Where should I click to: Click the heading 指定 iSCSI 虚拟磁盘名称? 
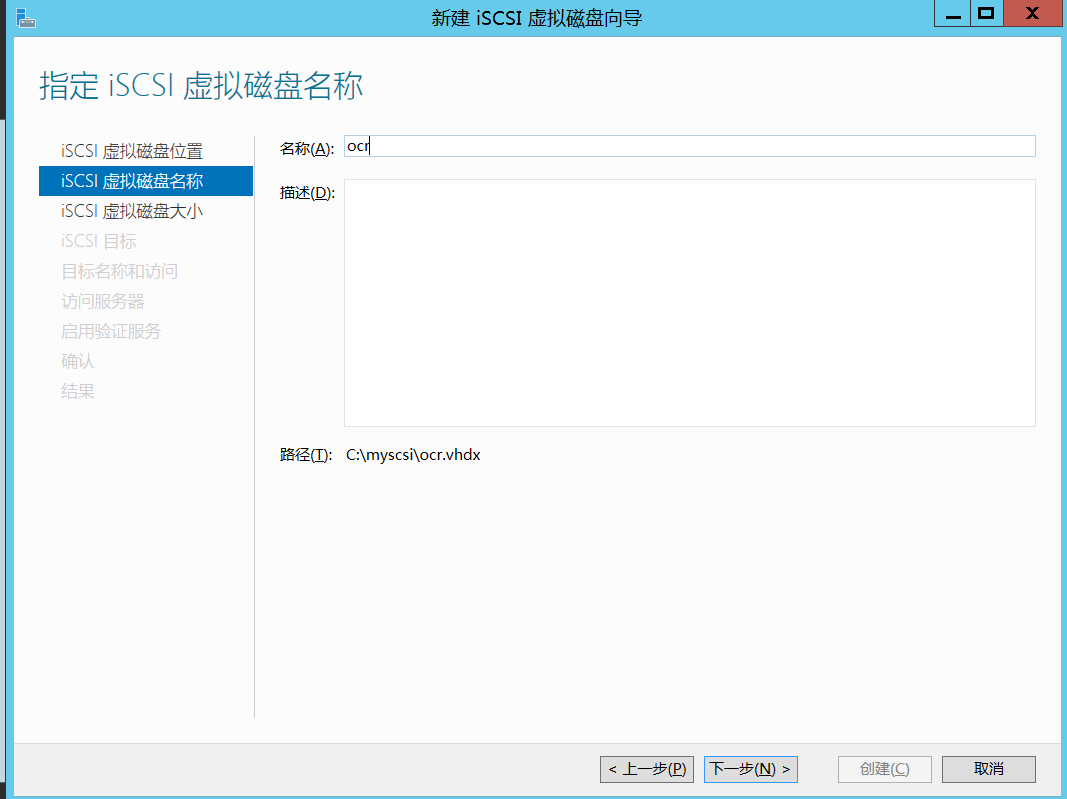click(x=201, y=86)
